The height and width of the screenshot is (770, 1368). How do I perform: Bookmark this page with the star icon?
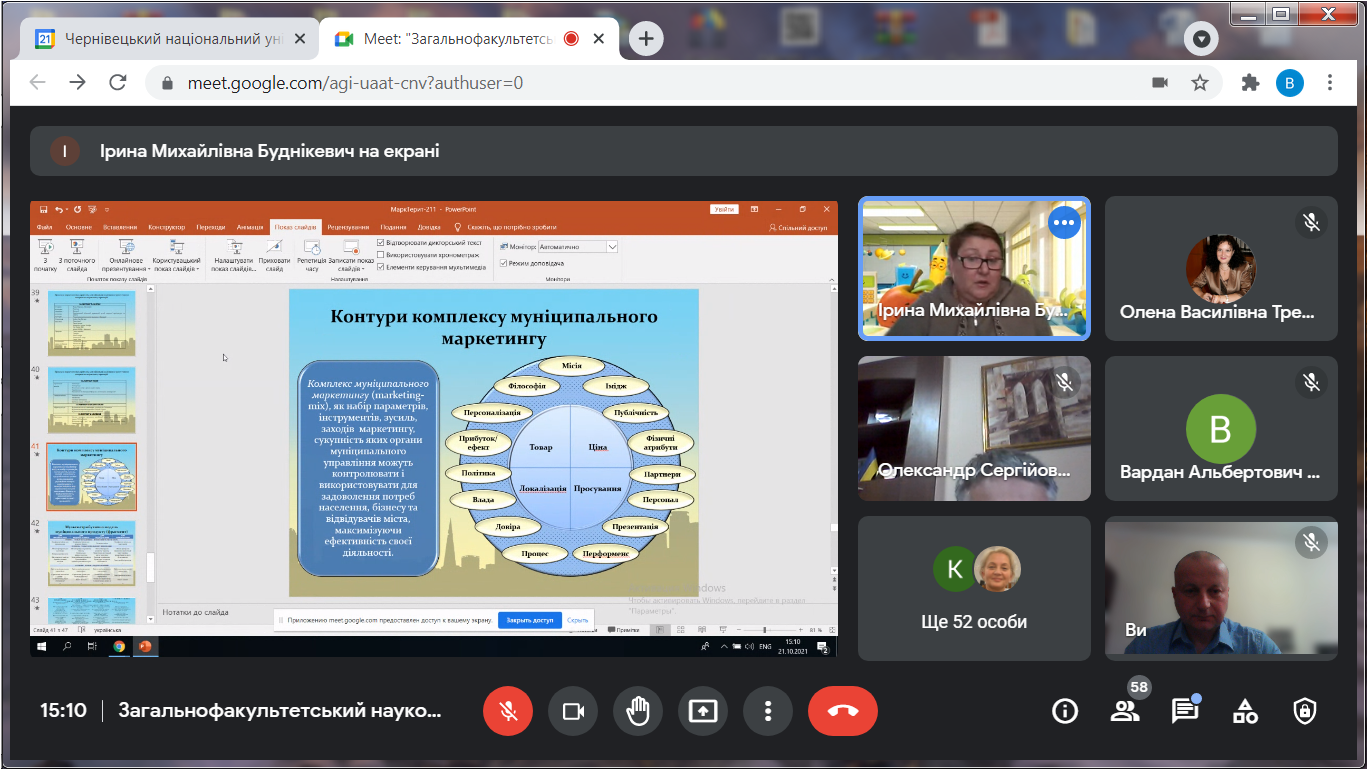(1200, 83)
